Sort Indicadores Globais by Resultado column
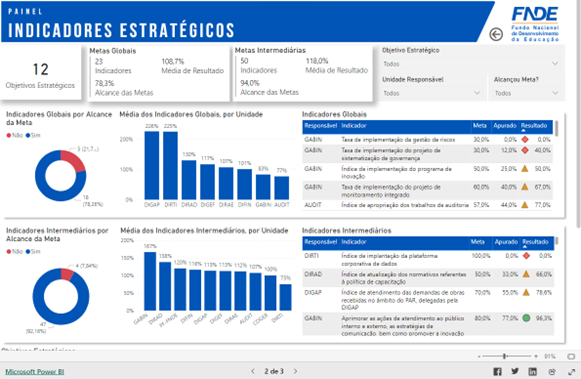Image resolution: width=581 pixels, height=379 pixels. 534,126
